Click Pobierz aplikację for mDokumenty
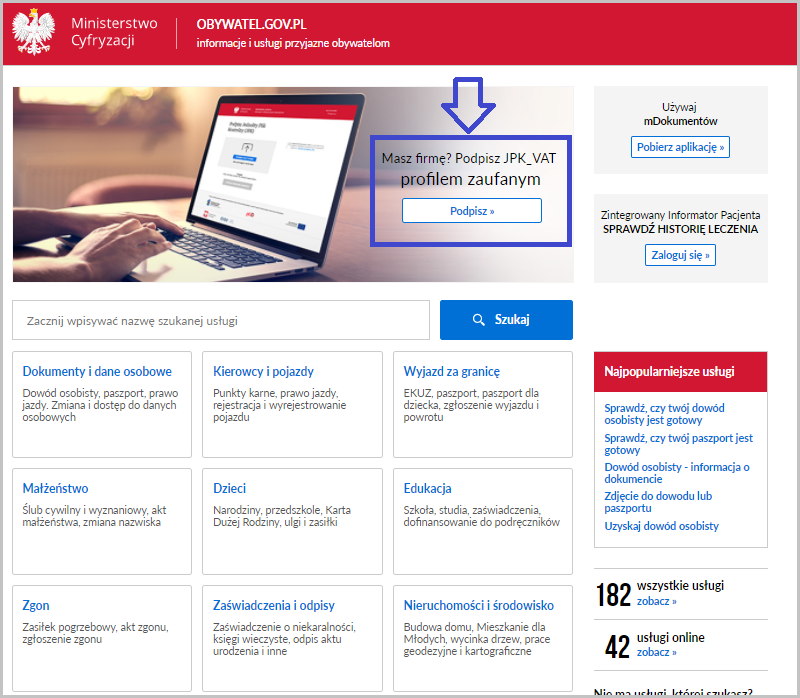Viewport: 800px width, 698px height. [x=680, y=146]
